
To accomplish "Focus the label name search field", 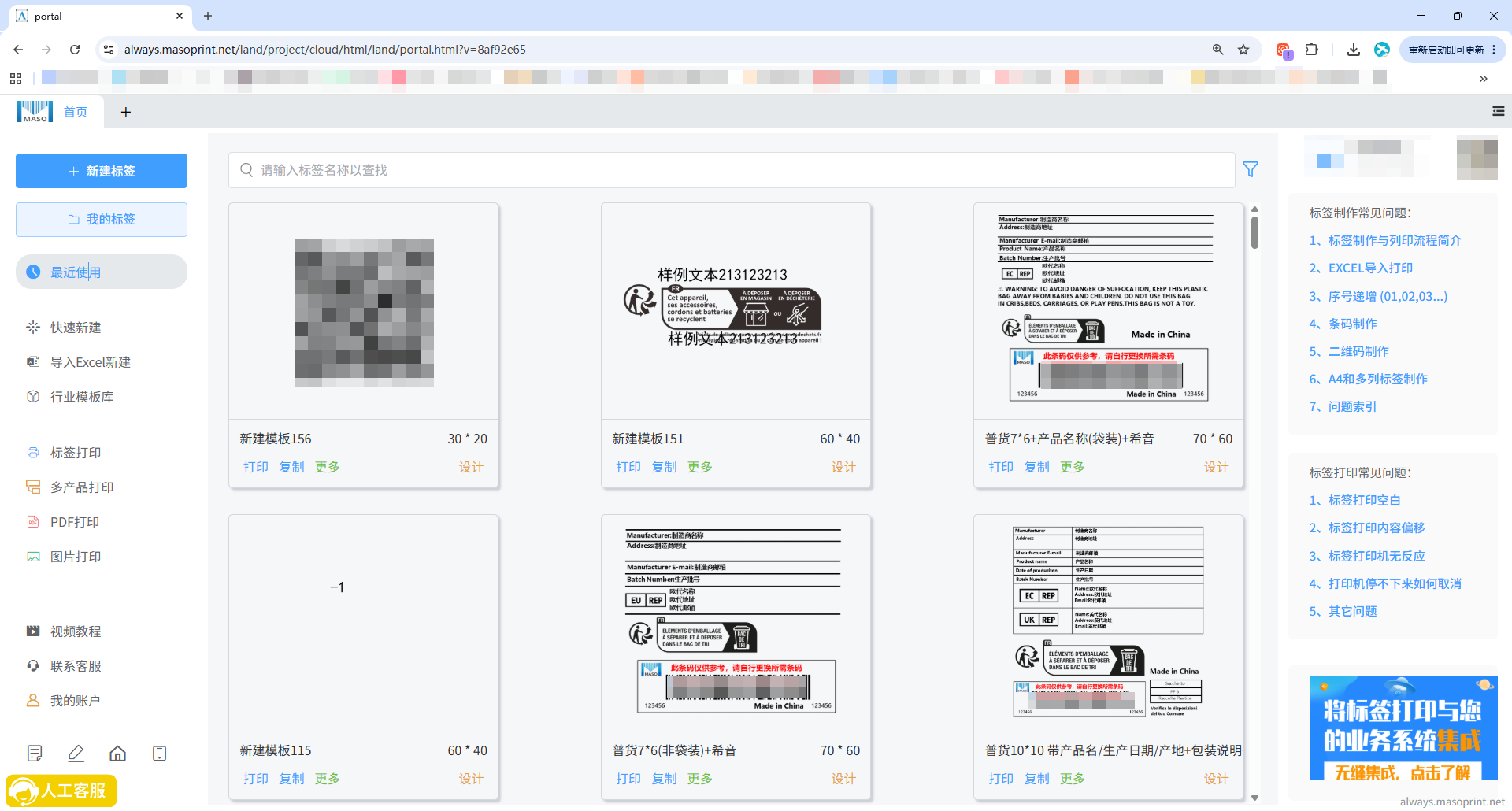I will (x=732, y=170).
